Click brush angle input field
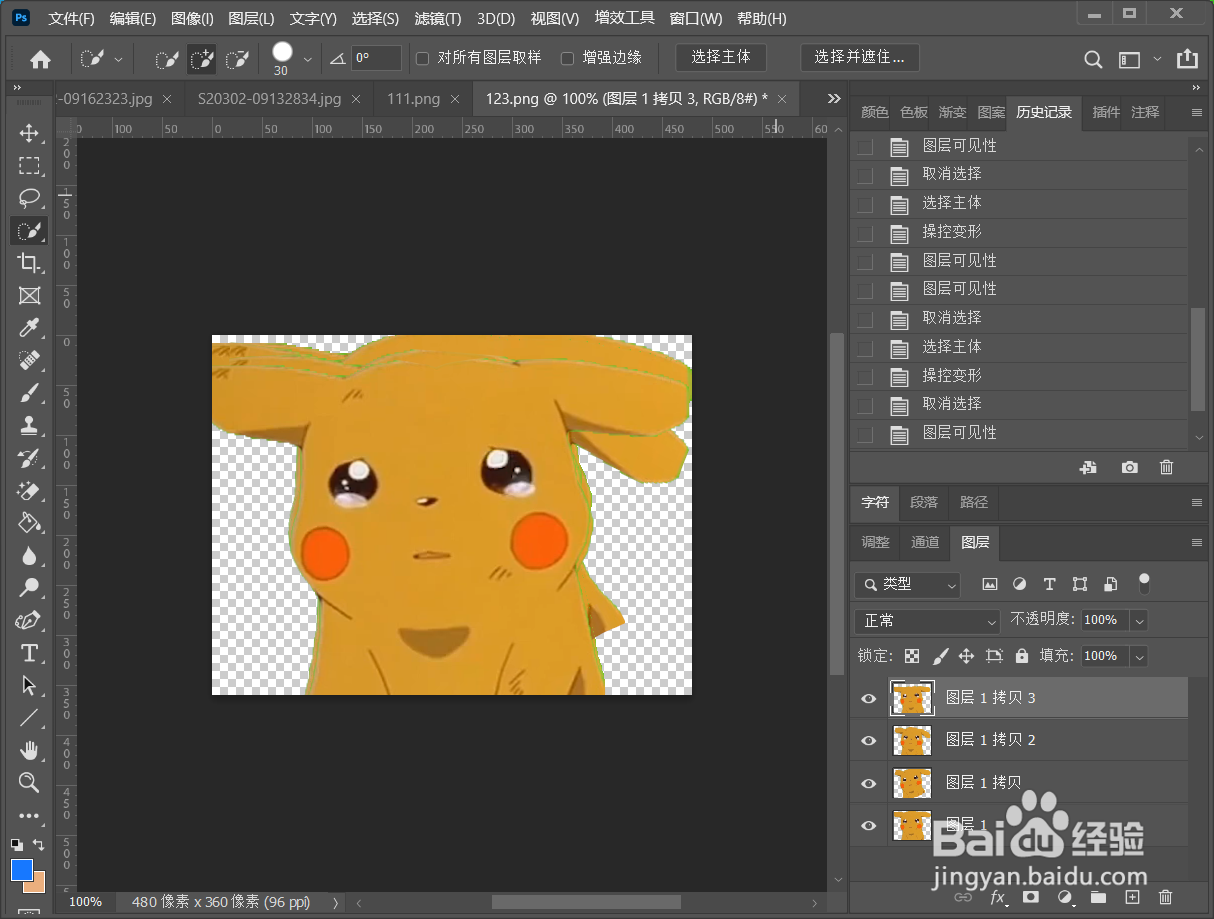1214x919 pixels. click(377, 58)
